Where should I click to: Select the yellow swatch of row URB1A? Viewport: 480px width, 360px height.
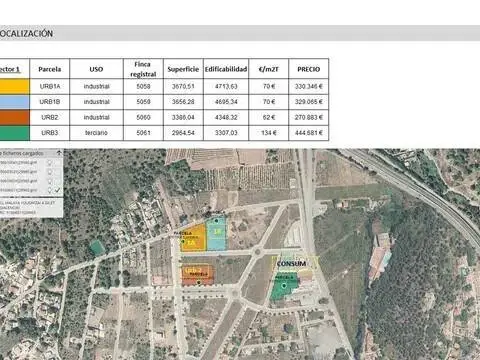pos(14,86)
